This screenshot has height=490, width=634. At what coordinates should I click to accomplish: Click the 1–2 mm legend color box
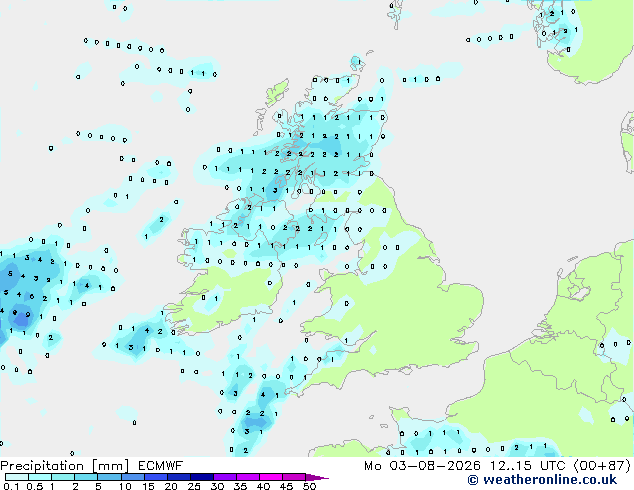click(x=63, y=477)
